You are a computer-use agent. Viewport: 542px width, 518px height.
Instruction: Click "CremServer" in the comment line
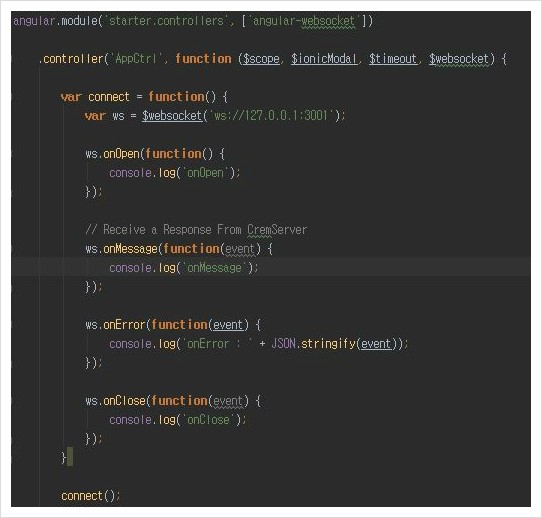(x=277, y=230)
